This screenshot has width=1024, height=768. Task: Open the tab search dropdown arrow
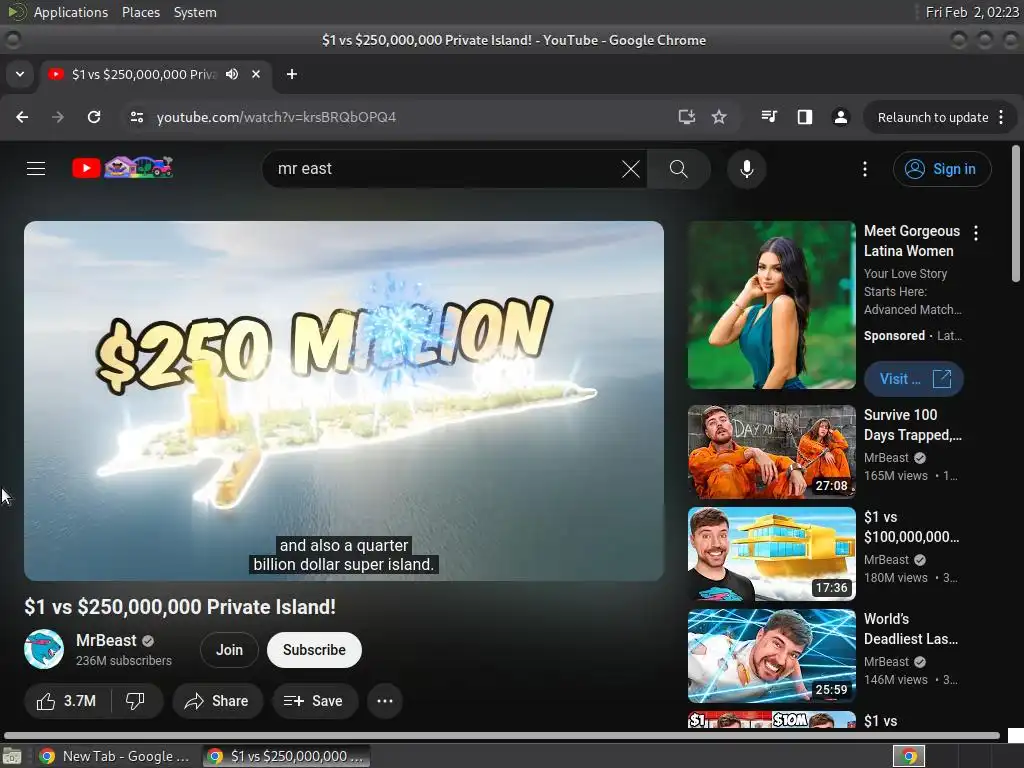point(20,74)
